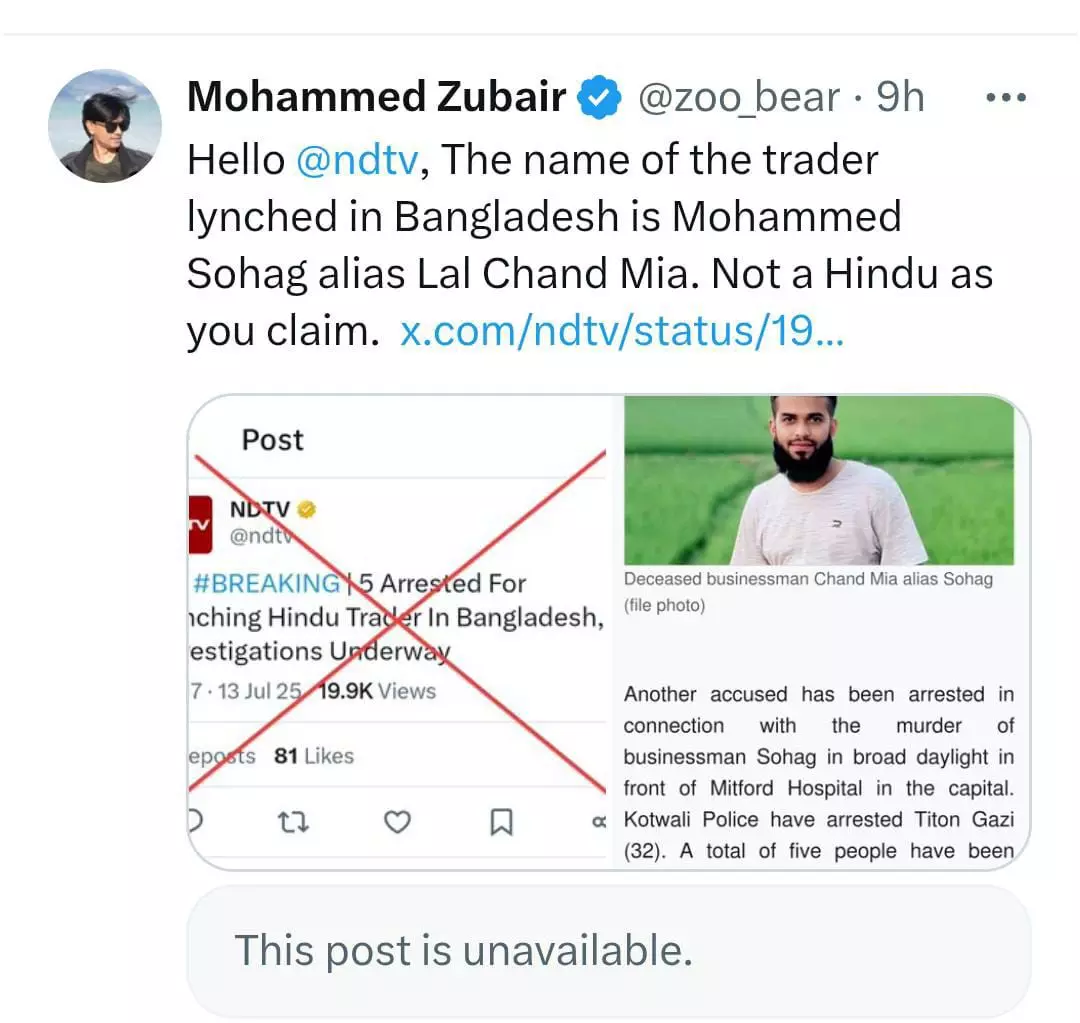Viewport: 1080px width, 1023px height.
Task: Open the @zoo_bear handle
Action: click(739, 98)
